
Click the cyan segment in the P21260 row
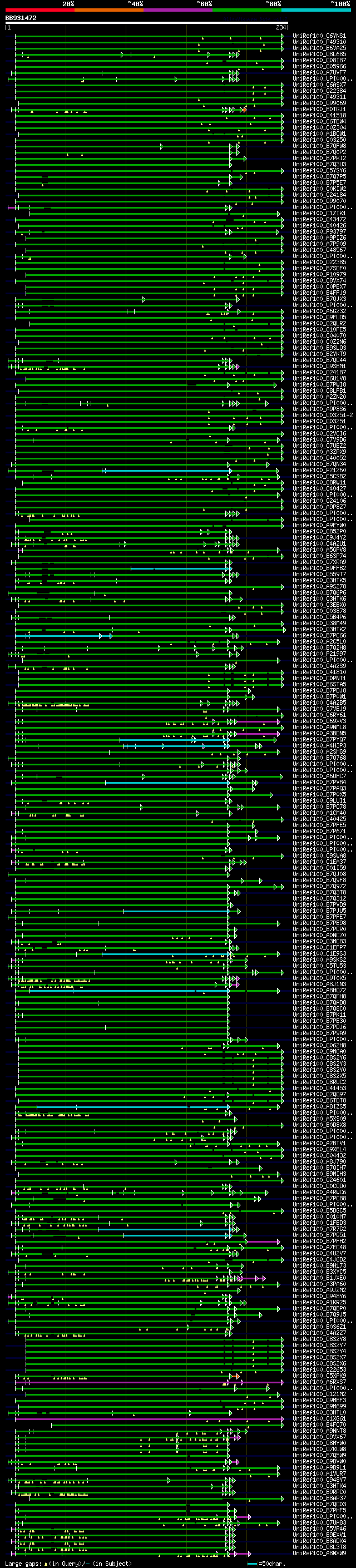click(166, 471)
